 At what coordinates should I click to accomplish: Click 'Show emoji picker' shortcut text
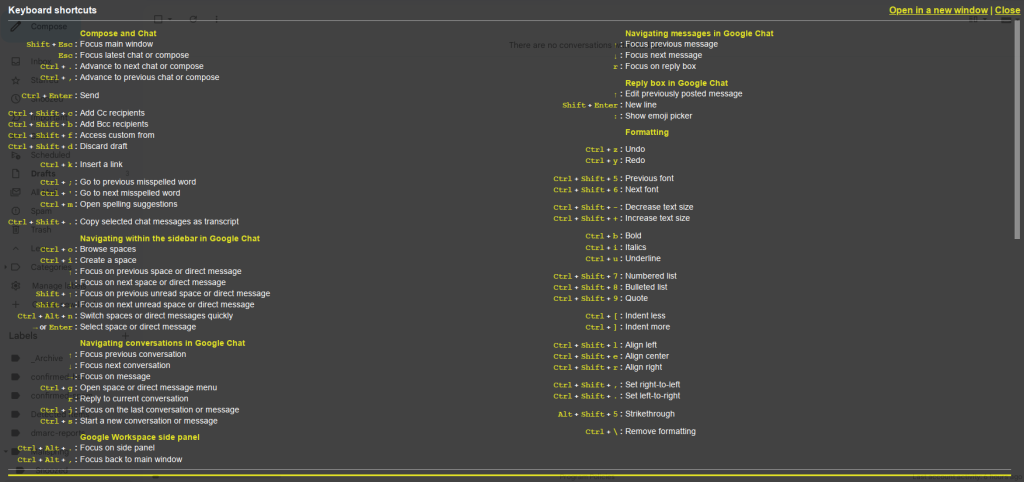(x=658, y=116)
